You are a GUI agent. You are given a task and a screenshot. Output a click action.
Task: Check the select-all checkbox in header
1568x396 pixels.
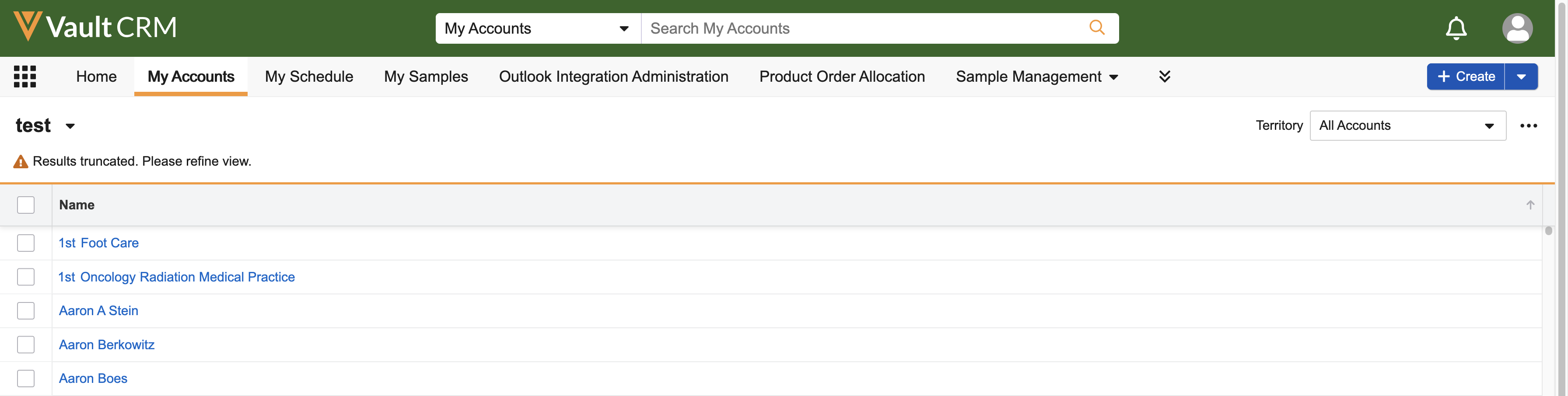tap(25, 205)
